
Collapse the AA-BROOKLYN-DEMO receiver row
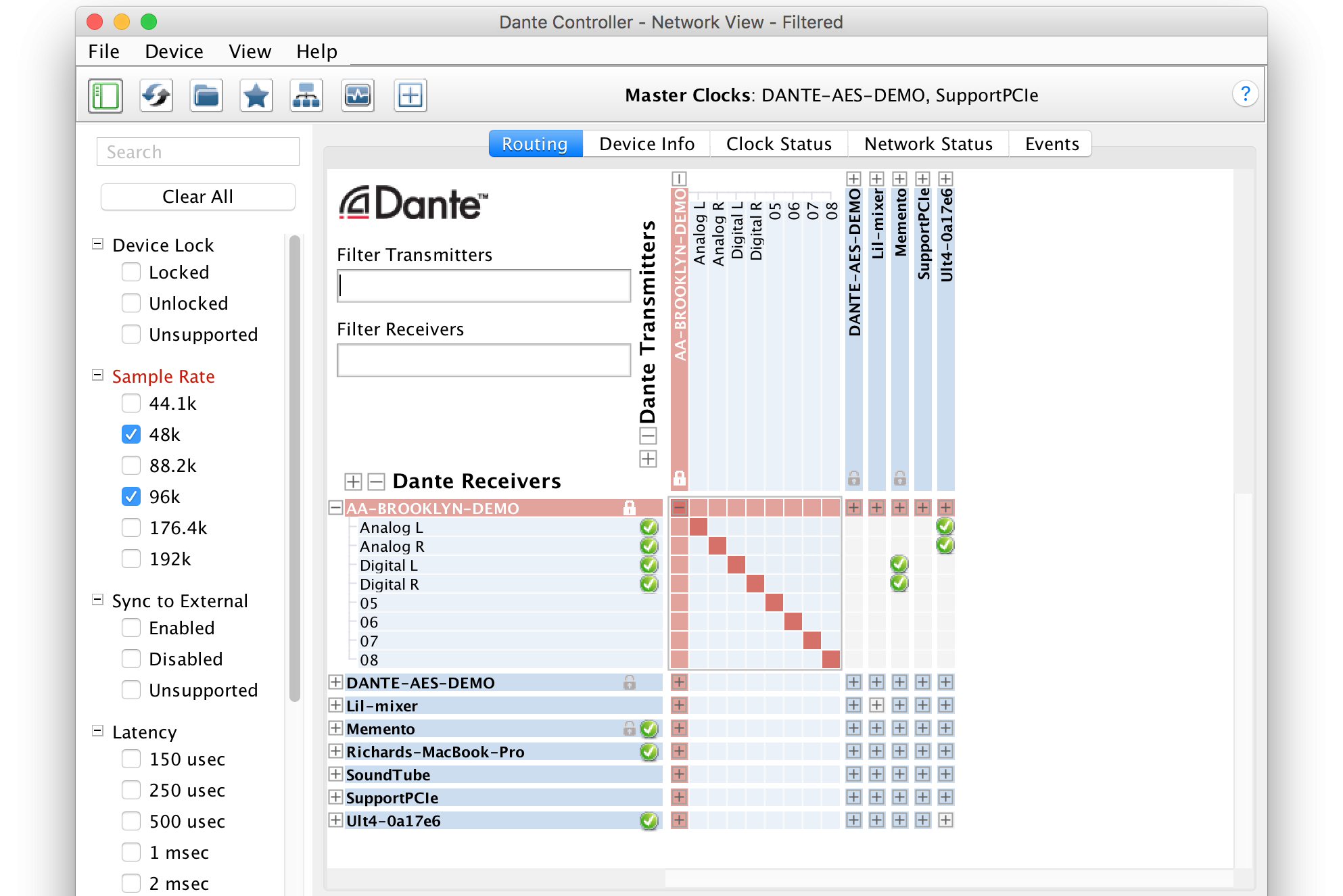(x=335, y=507)
